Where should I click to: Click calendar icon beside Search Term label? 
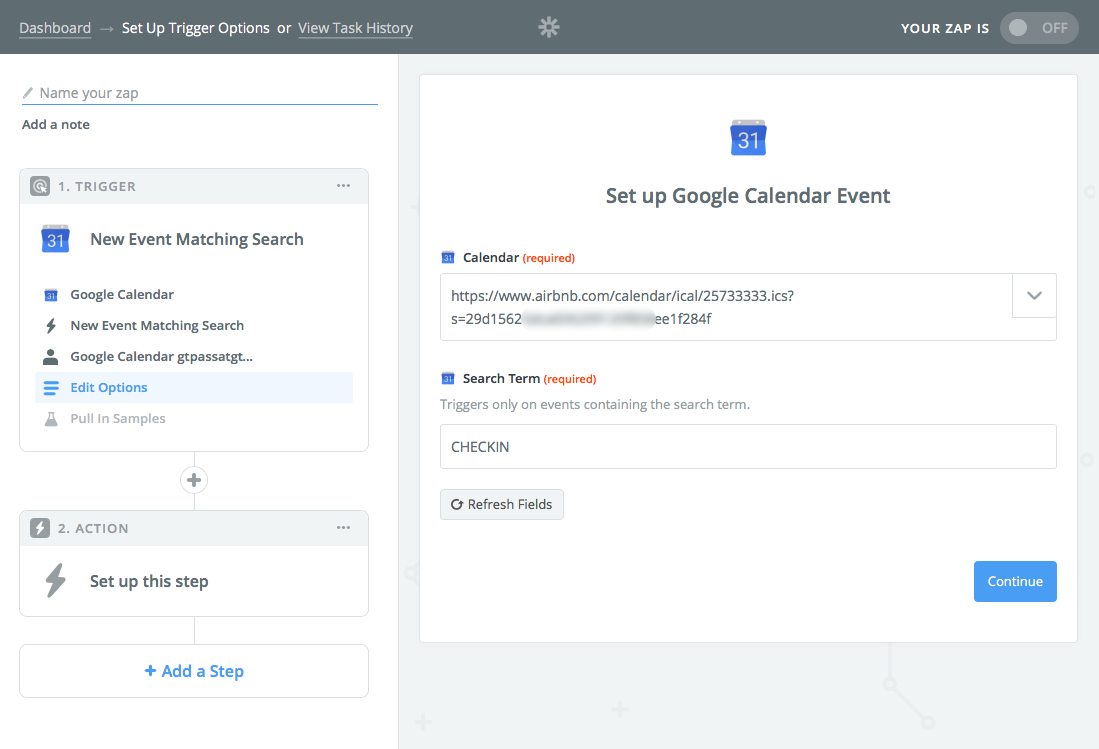448,378
